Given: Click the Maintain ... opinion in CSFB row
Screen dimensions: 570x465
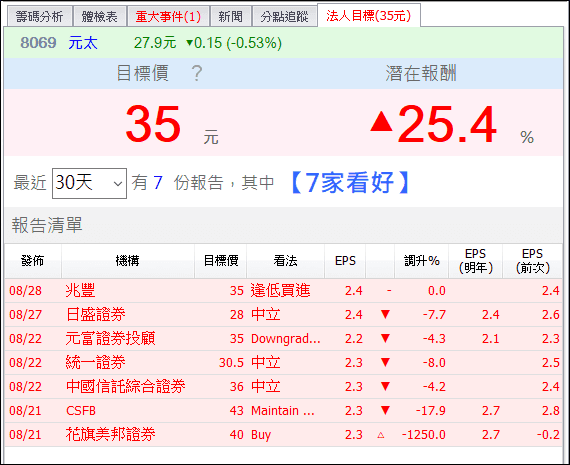Looking at the screenshot, I should 283,411.
